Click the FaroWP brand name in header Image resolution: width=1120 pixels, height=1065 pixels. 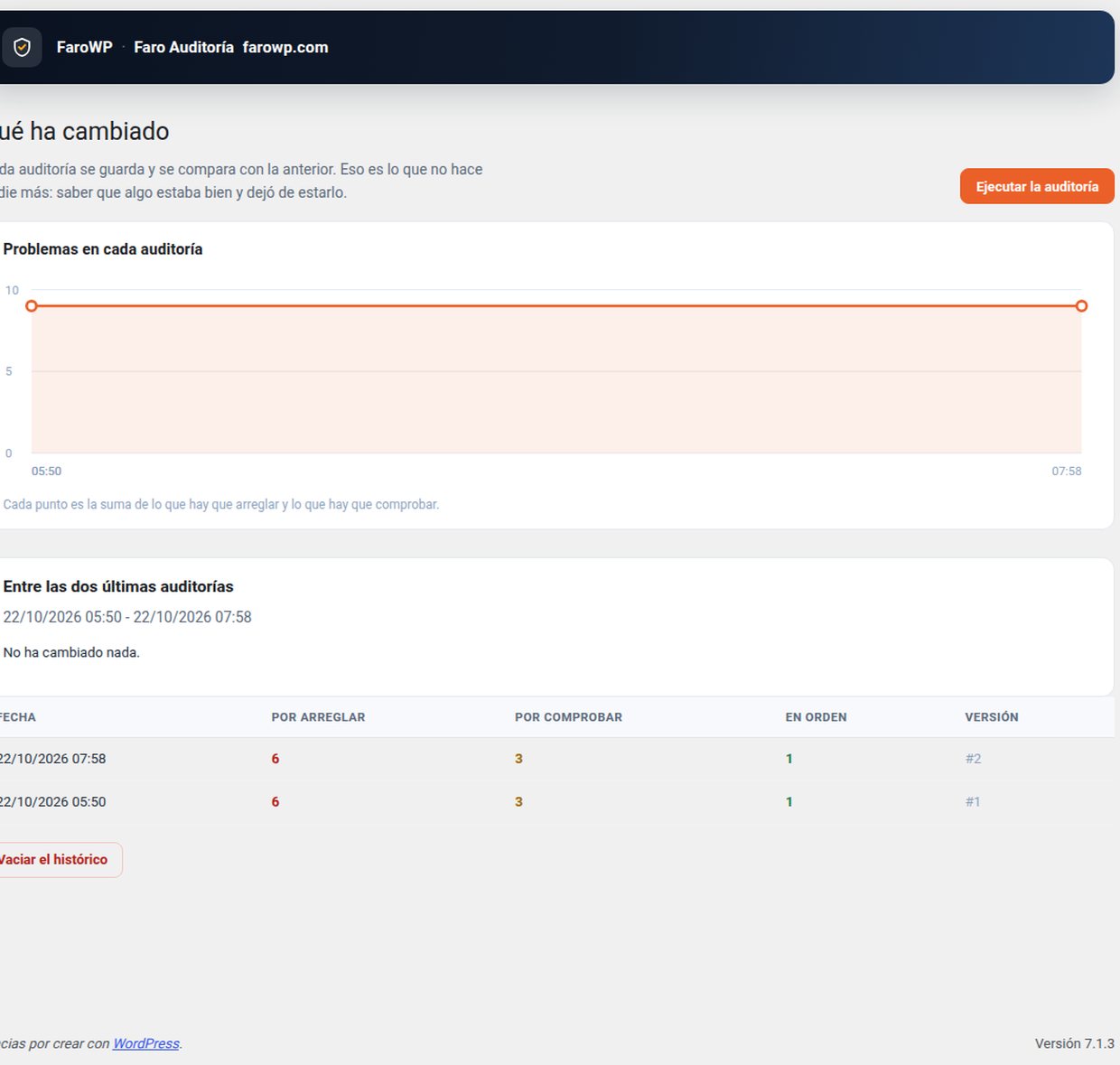(84, 47)
